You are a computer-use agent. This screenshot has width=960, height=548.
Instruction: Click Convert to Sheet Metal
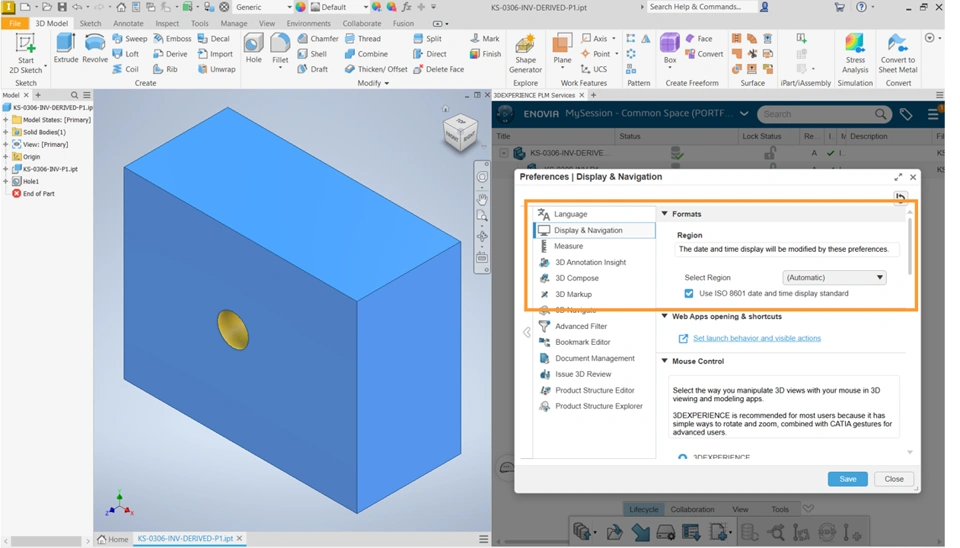tap(898, 54)
